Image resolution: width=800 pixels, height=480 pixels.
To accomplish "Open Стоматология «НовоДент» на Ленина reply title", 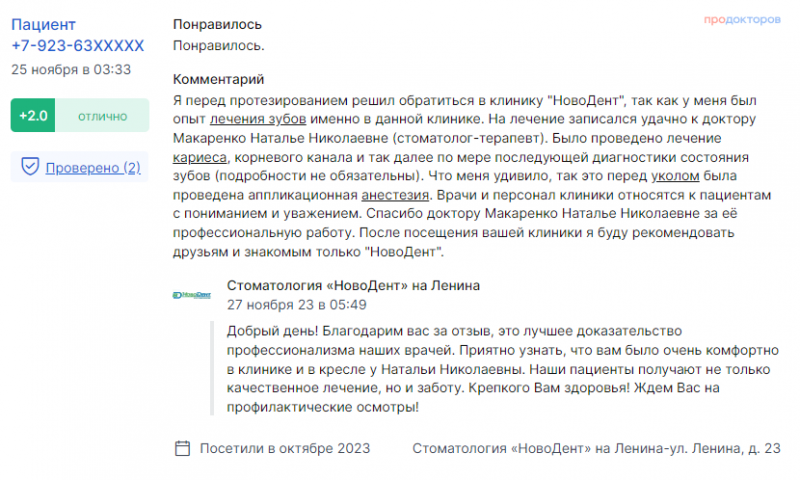I will pyautogui.click(x=353, y=285).
